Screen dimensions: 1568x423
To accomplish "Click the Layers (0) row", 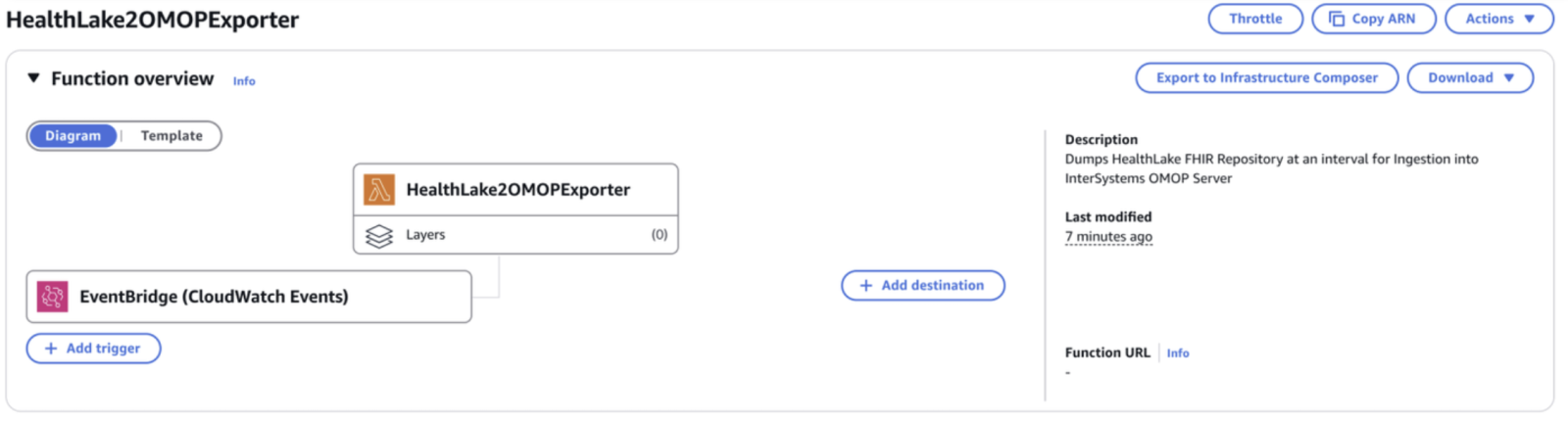I will pyautogui.click(x=515, y=235).
